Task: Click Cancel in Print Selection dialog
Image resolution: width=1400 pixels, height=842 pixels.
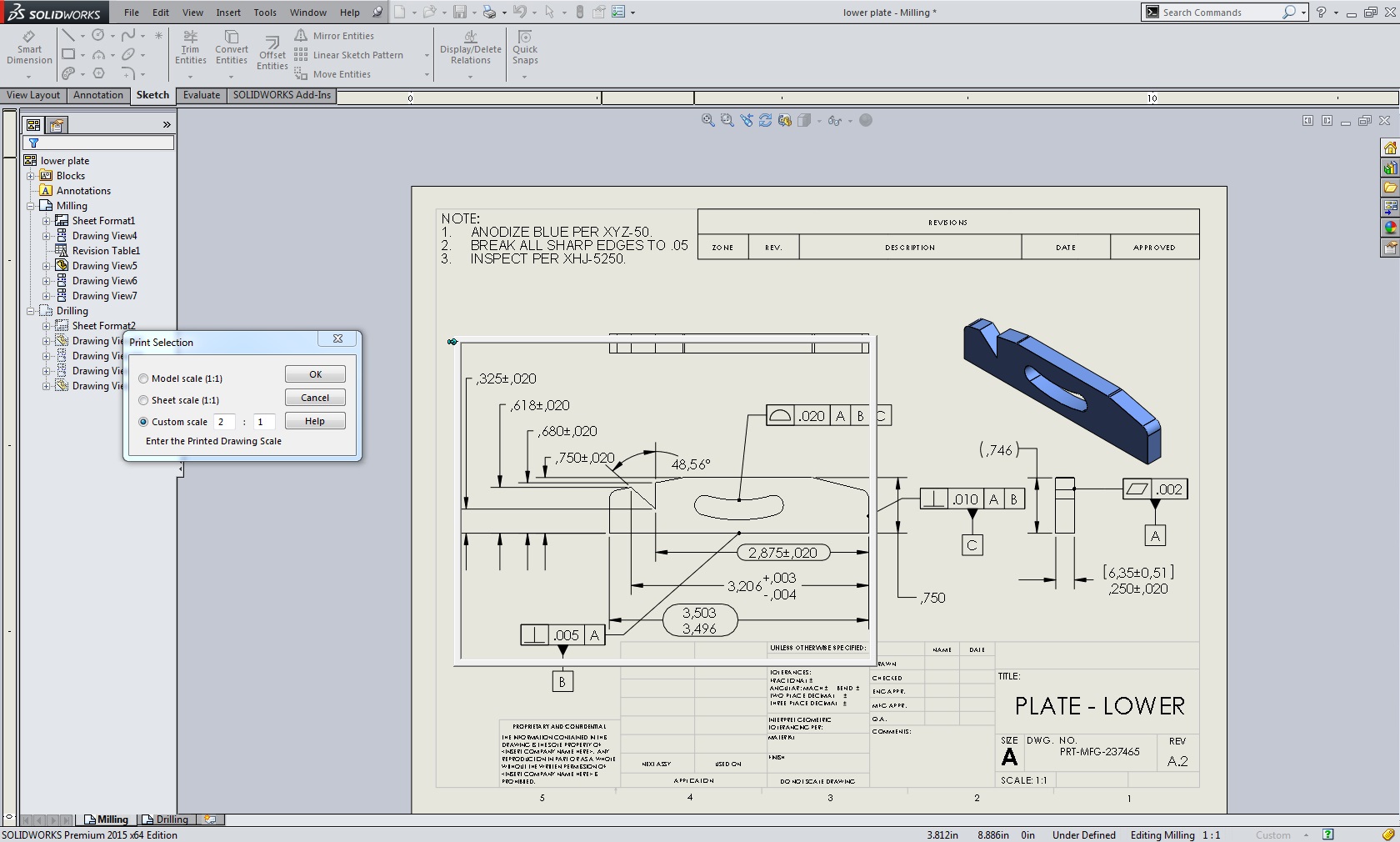Action: (315, 398)
